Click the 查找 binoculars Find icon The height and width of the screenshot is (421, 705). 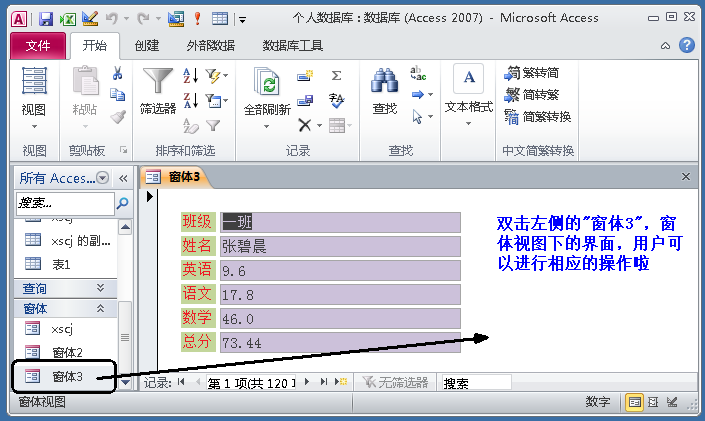tap(384, 91)
